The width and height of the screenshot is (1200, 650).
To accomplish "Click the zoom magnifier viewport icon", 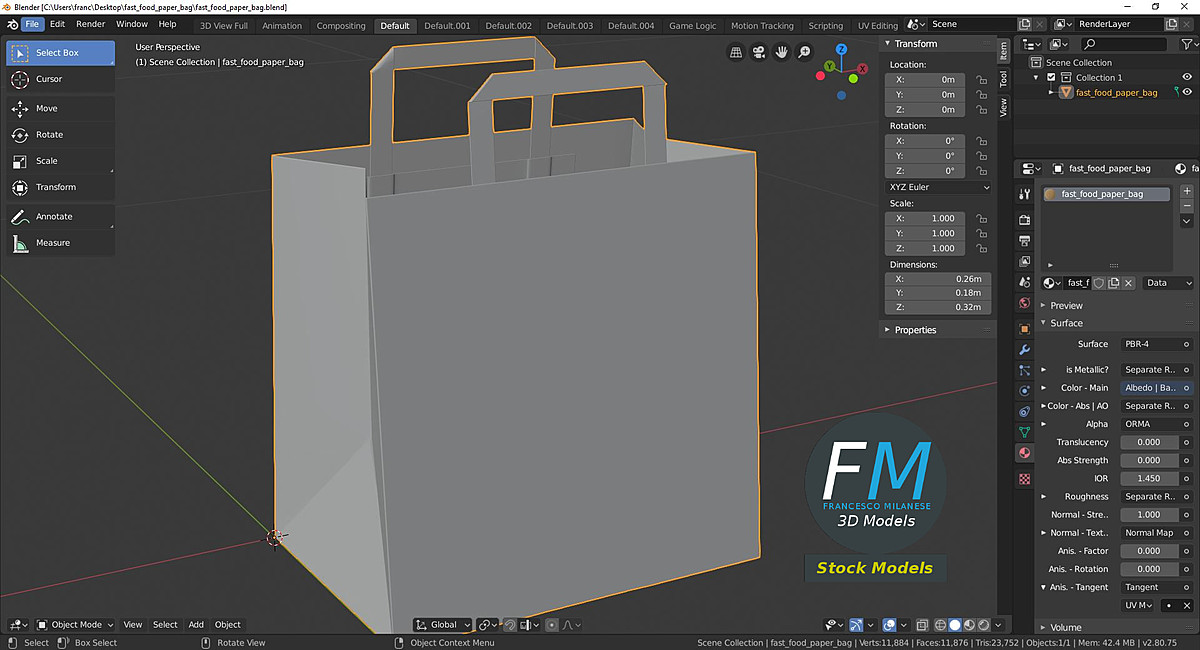I will 804,52.
